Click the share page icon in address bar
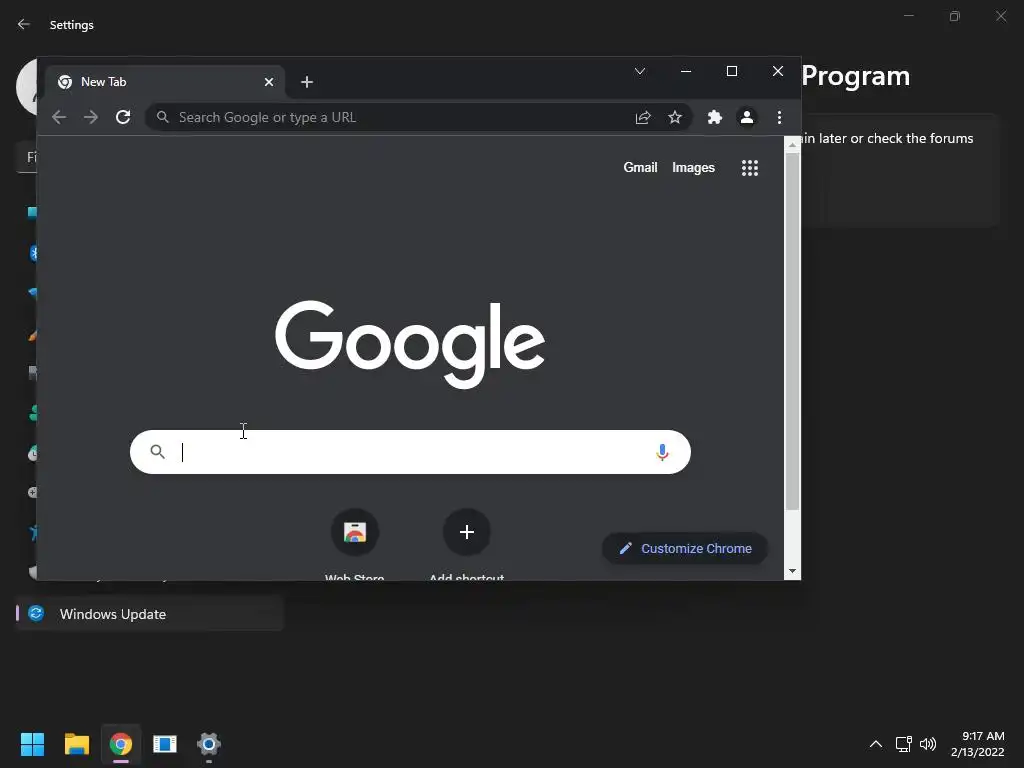Viewport: 1024px width, 768px height. tap(643, 118)
